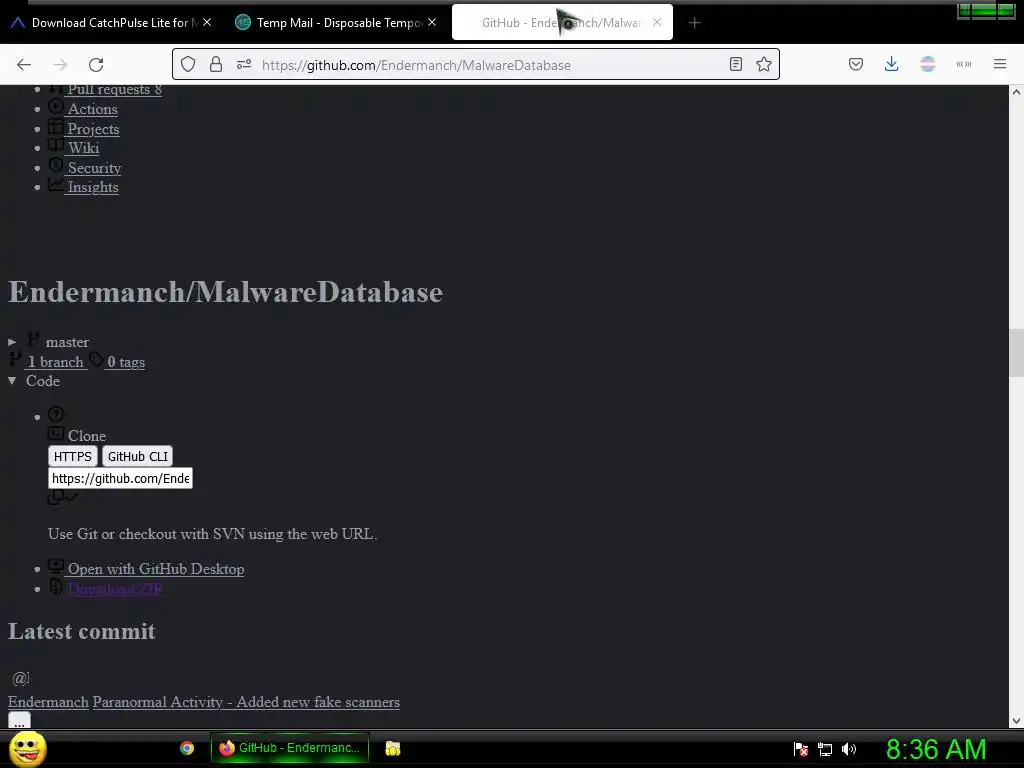The height and width of the screenshot is (768, 1024).
Task: Click the forward navigation arrow
Action: coord(60,65)
